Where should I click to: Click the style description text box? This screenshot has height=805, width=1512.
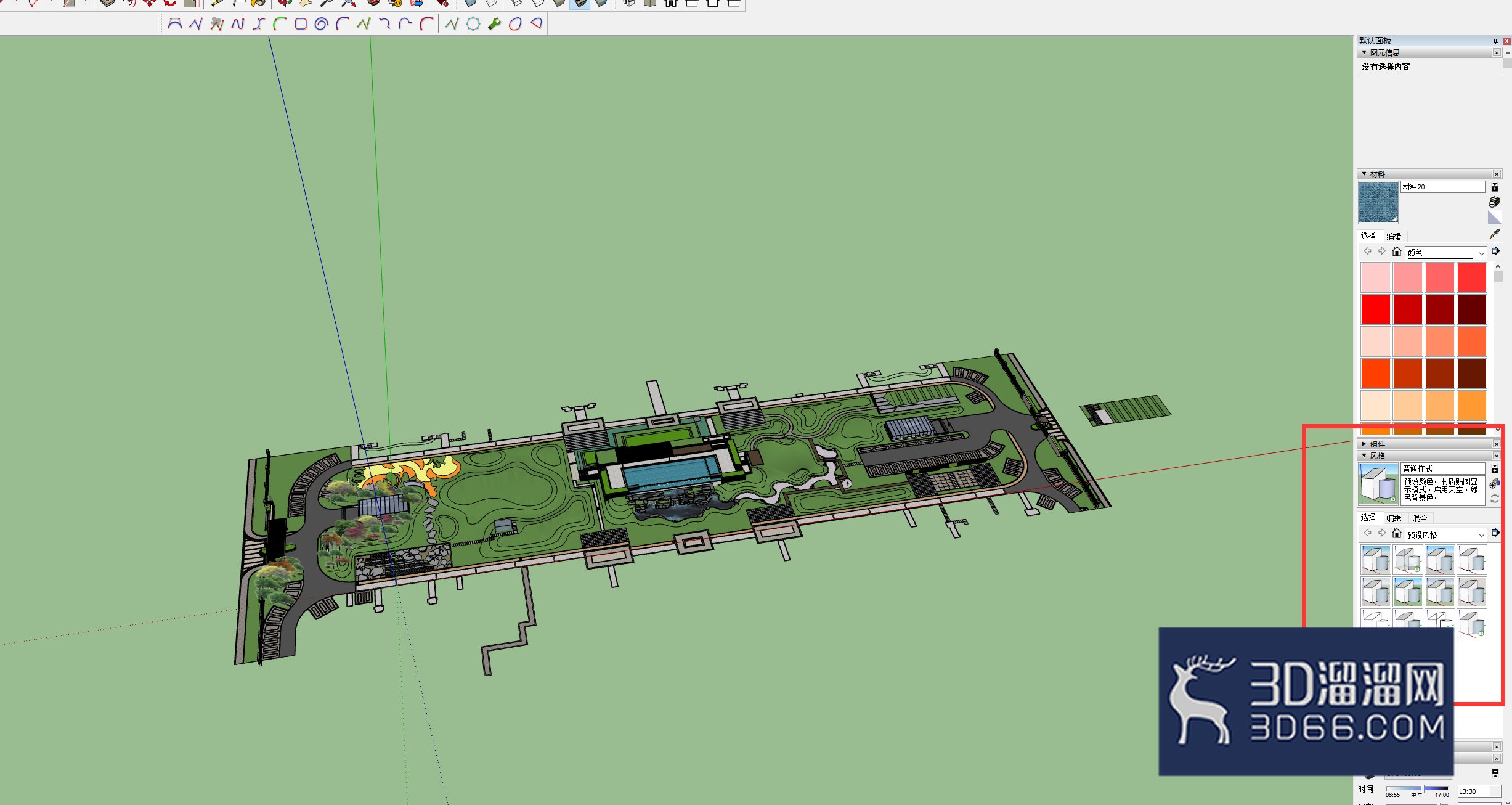[x=1442, y=491]
